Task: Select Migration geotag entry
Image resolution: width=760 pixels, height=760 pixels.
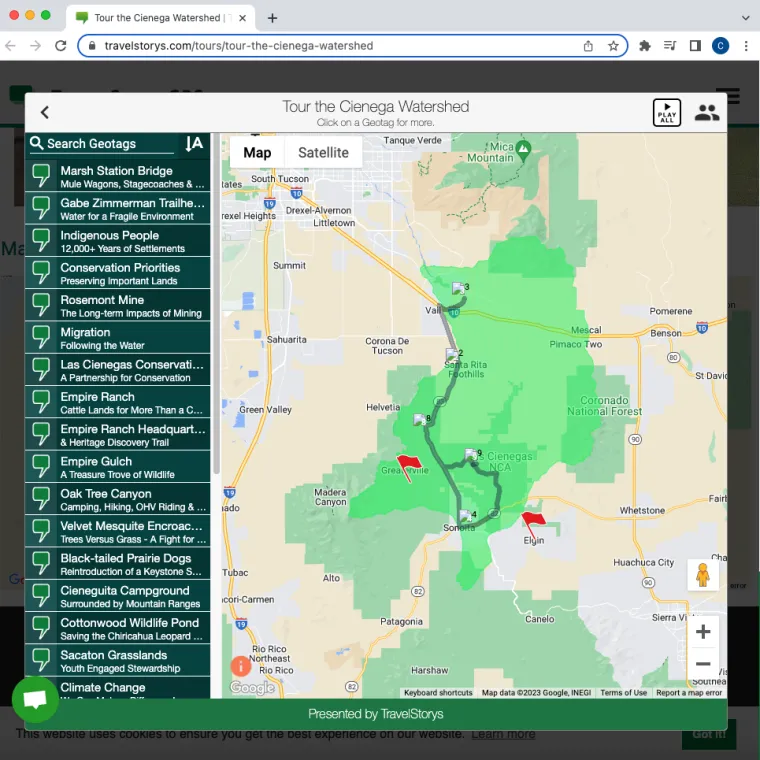Action: pos(118,338)
